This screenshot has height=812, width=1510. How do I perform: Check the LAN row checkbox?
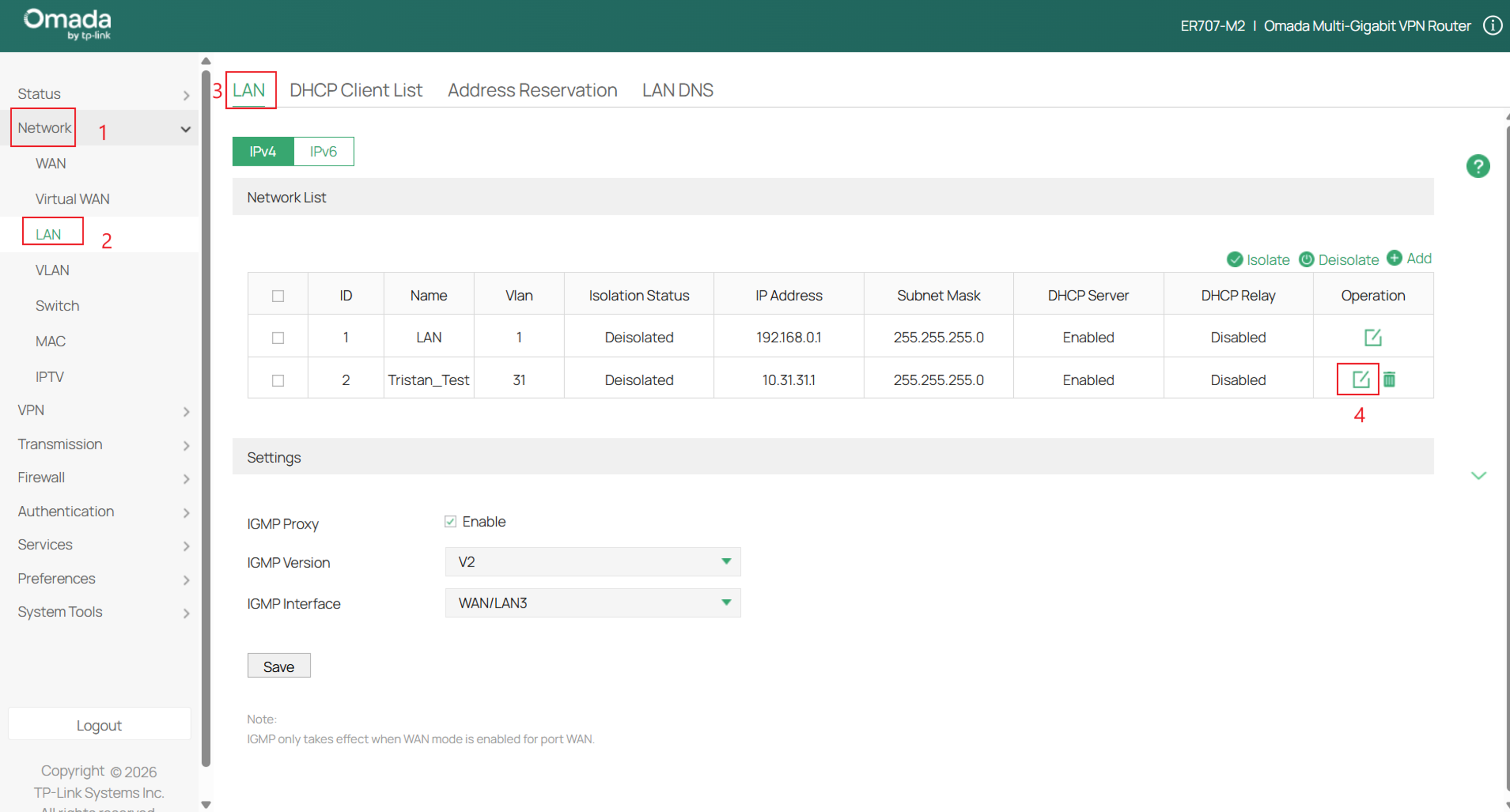pos(278,338)
